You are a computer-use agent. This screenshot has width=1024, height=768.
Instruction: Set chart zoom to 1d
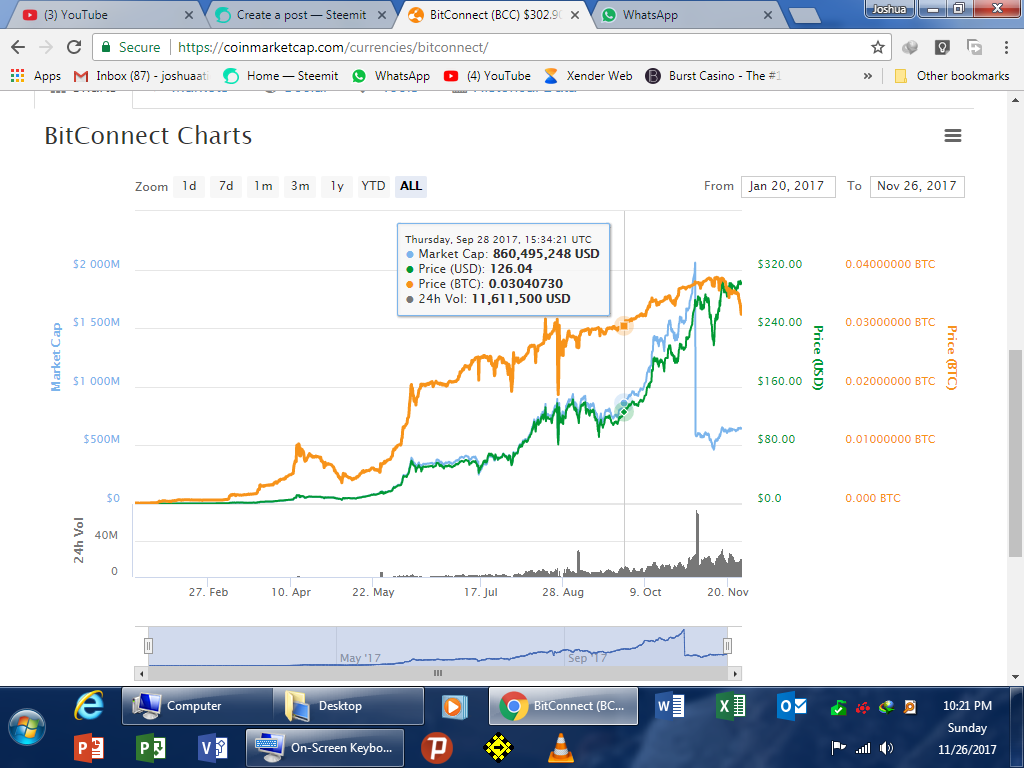tap(189, 186)
